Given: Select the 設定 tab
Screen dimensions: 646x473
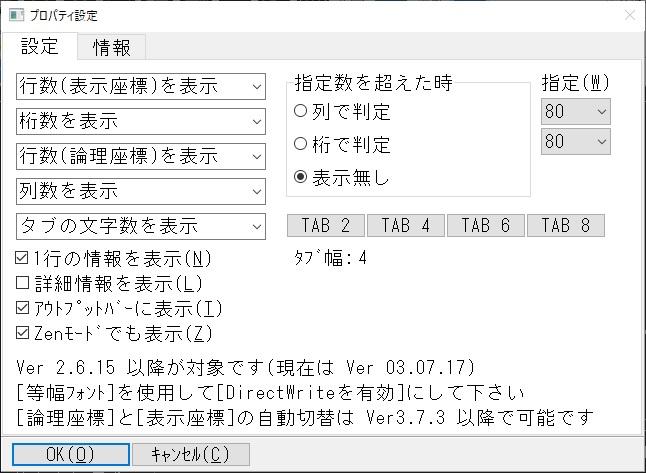Looking at the screenshot, I should pos(40,47).
